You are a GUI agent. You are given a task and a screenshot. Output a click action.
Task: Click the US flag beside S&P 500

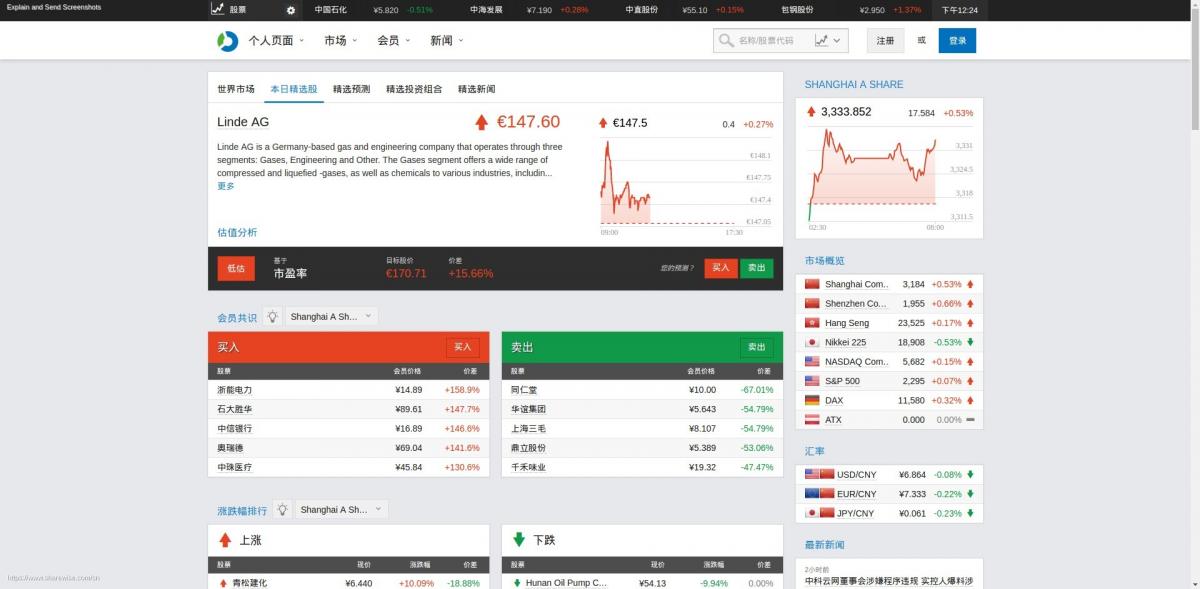tap(812, 381)
